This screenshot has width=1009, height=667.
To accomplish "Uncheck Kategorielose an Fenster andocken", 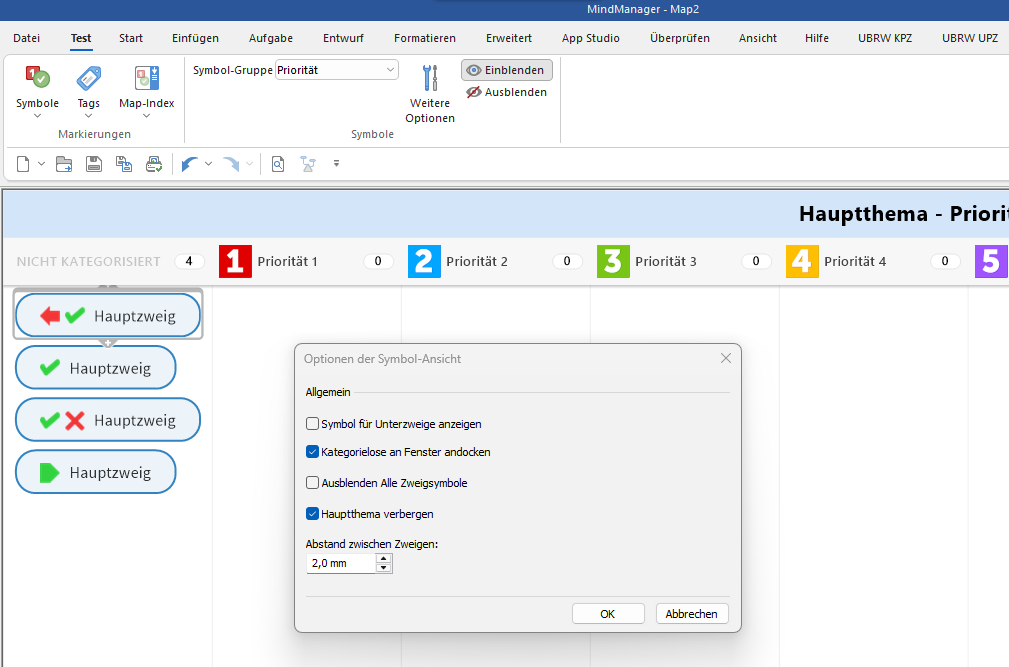I will pos(313,452).
